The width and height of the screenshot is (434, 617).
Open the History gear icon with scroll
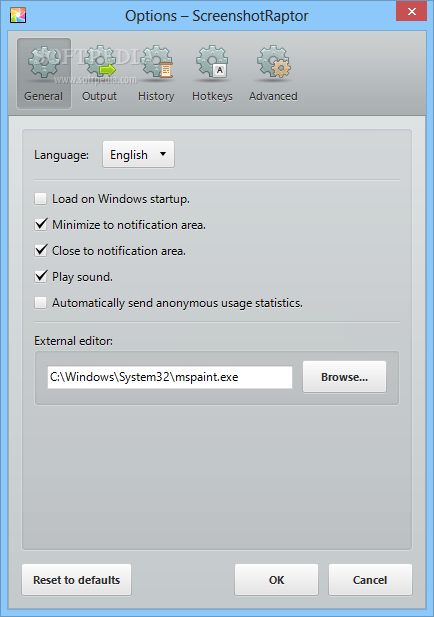click(x=156, y=62)
